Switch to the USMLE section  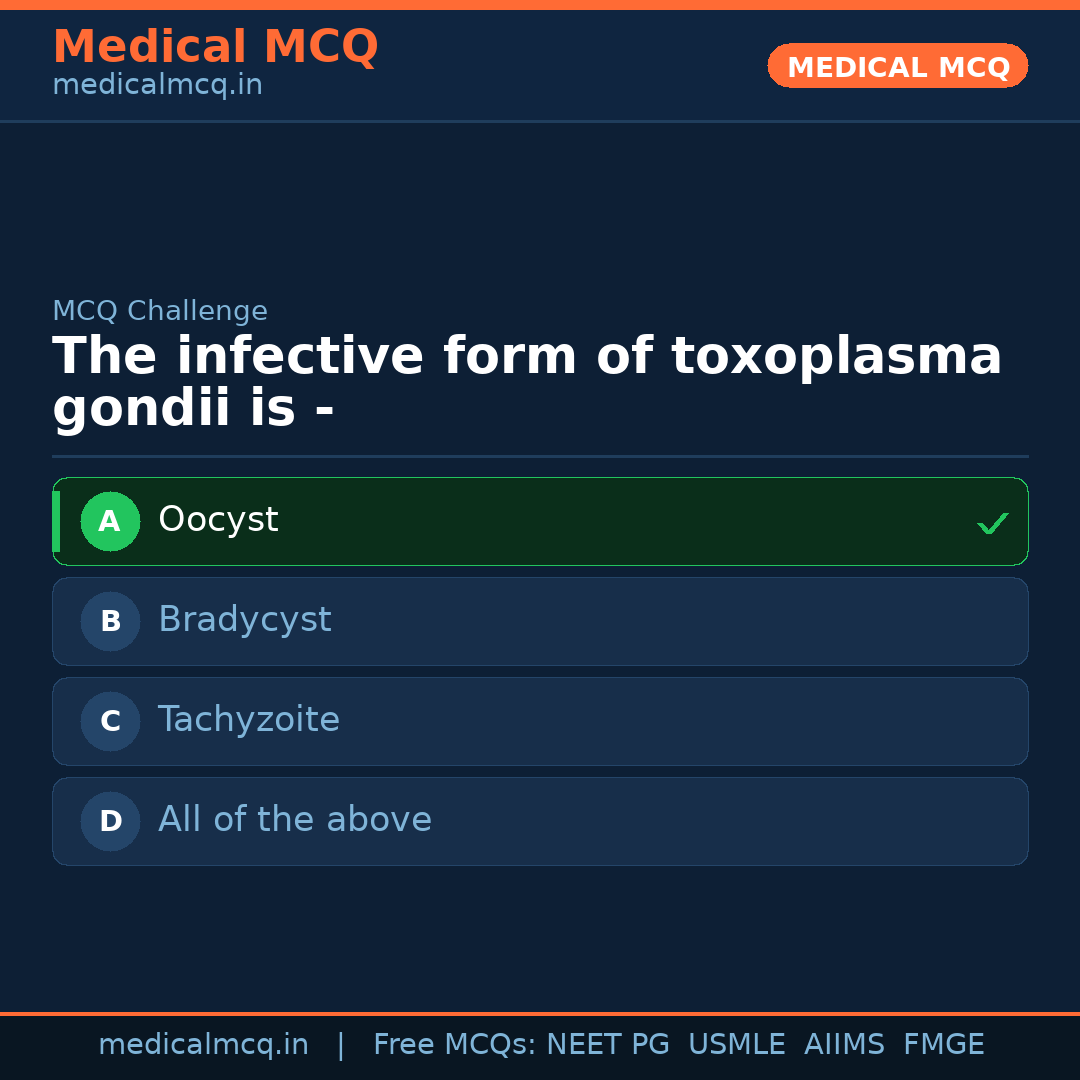737,1043
